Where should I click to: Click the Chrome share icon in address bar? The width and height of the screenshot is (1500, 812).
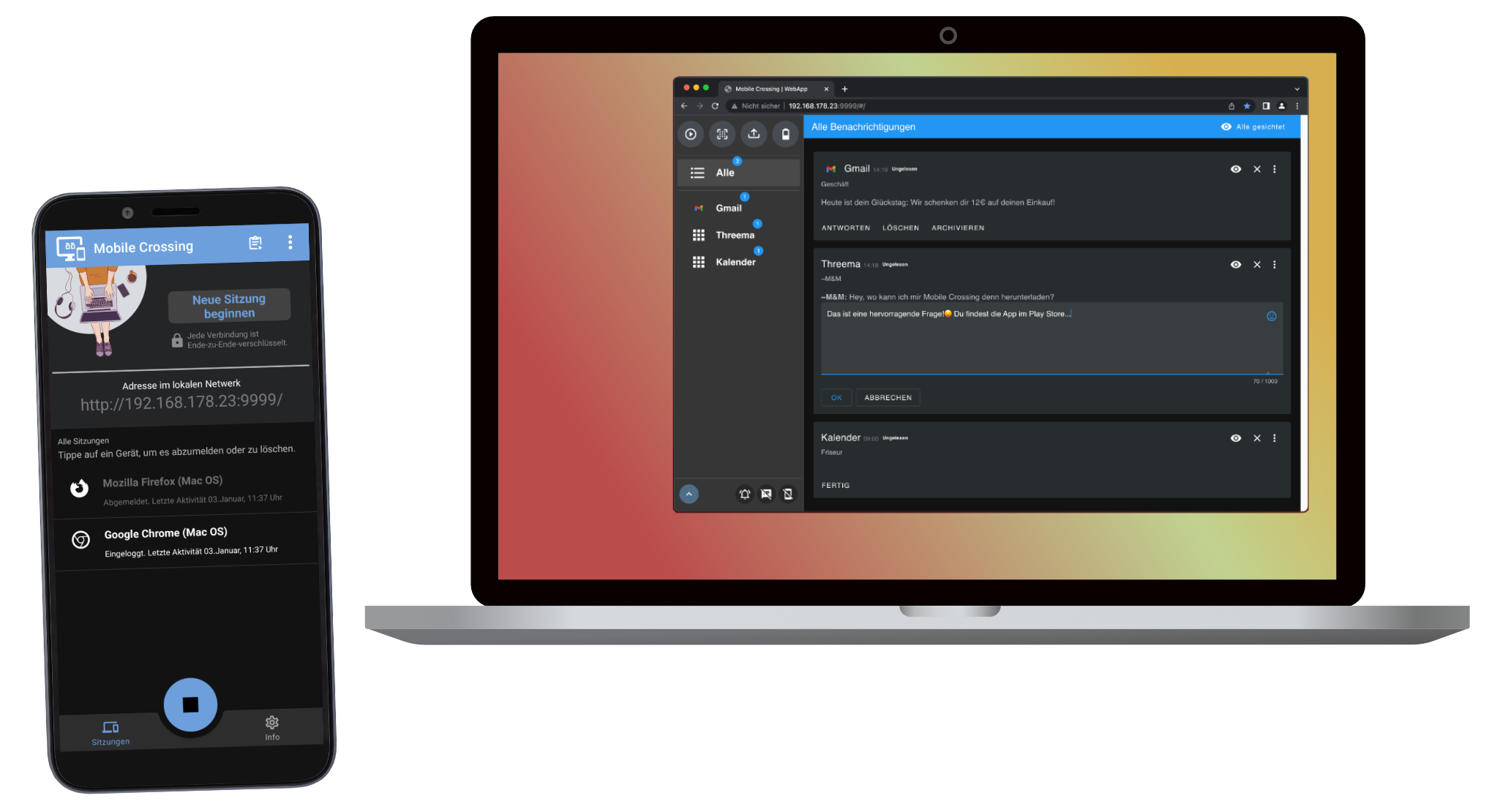pyautogui.click(x=1231, y=106)
